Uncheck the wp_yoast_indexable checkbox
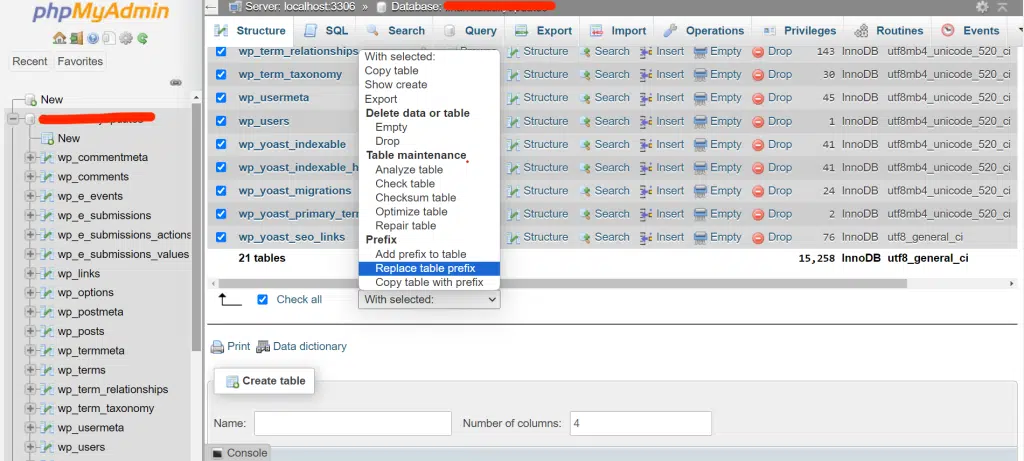Image resolution: width=1024 pixels, height=461 pixels. coord(221,144)
